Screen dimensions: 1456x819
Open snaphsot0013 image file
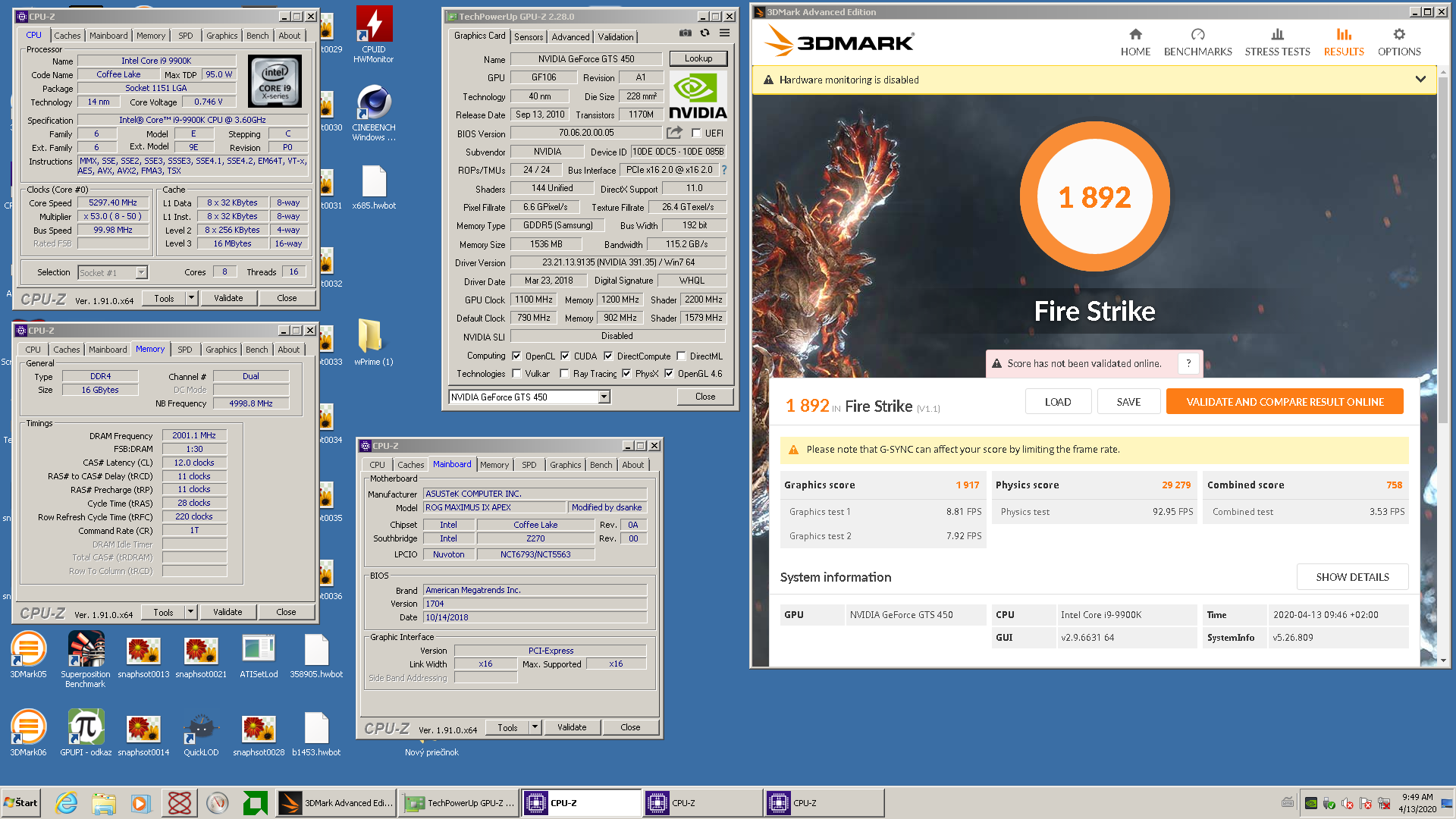click(x=143, y=657)
